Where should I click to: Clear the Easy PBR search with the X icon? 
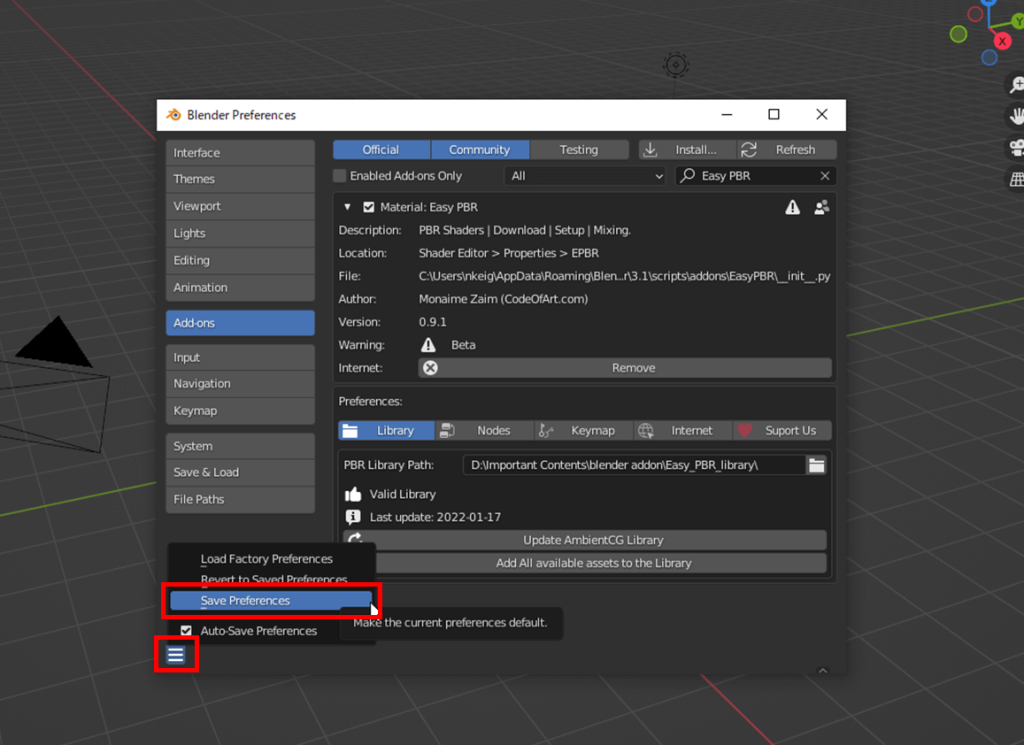tap(825, 175)
